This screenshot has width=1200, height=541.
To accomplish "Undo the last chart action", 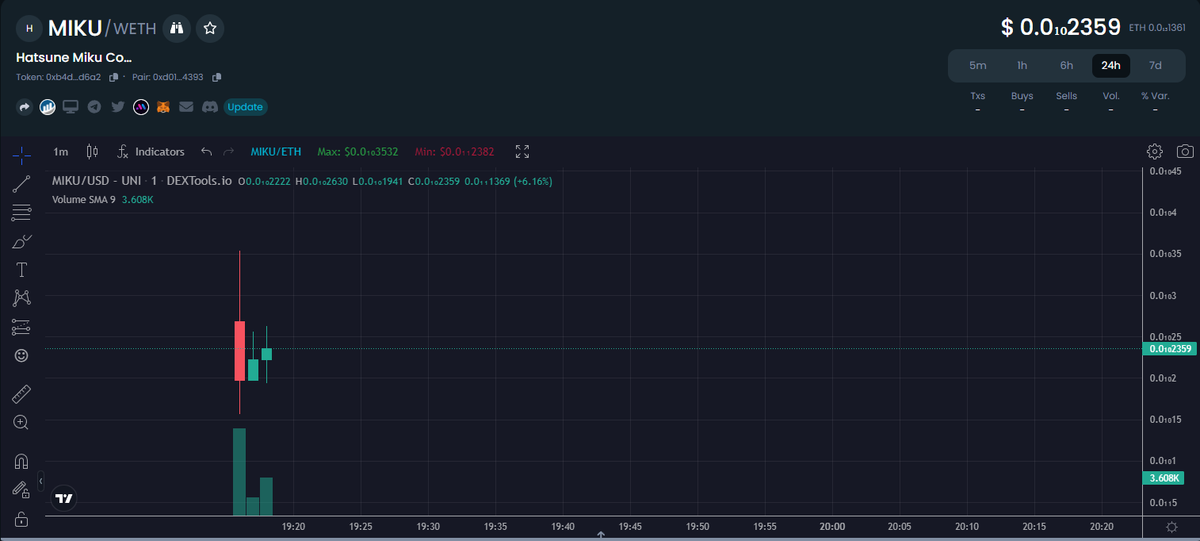I will tap(207, 152).
